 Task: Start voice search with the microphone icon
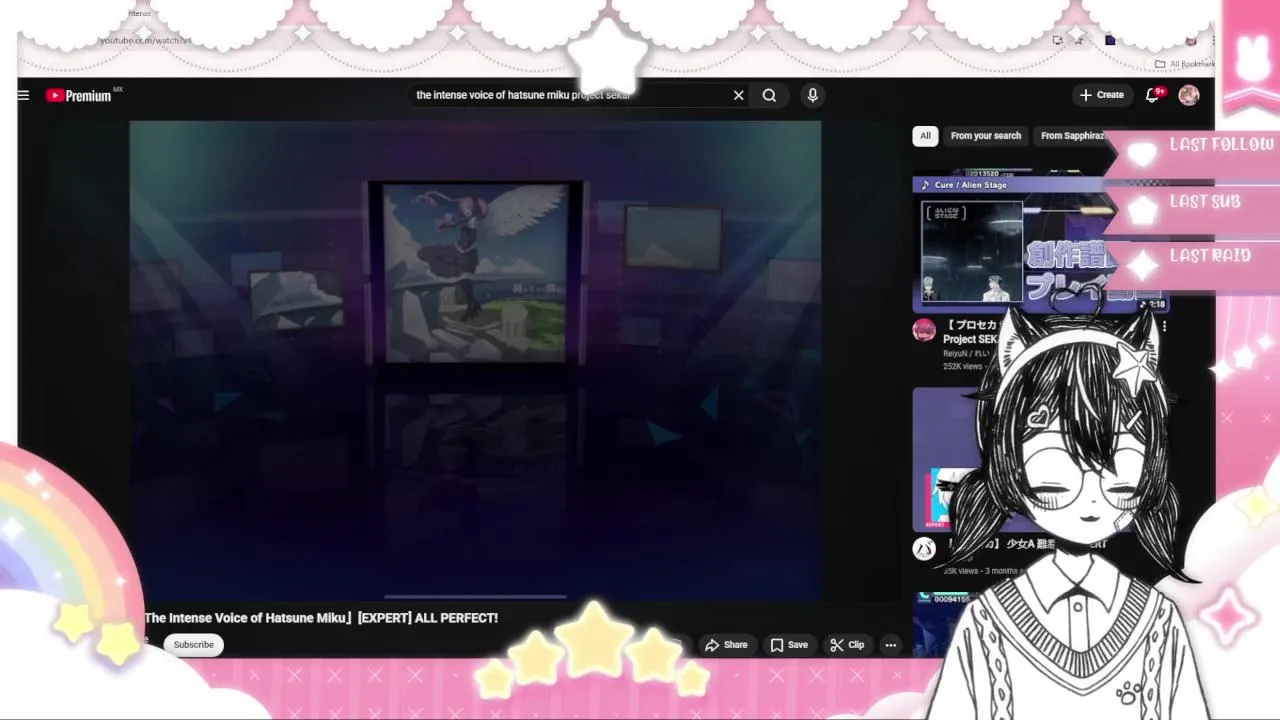812,95
